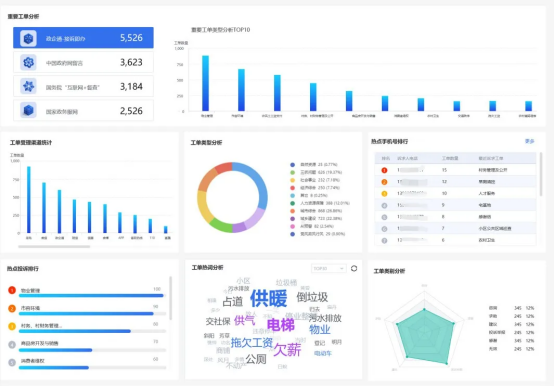Refresh the word cloud with the circular arrow icon
554x386 pixels.
coord(354,268)
